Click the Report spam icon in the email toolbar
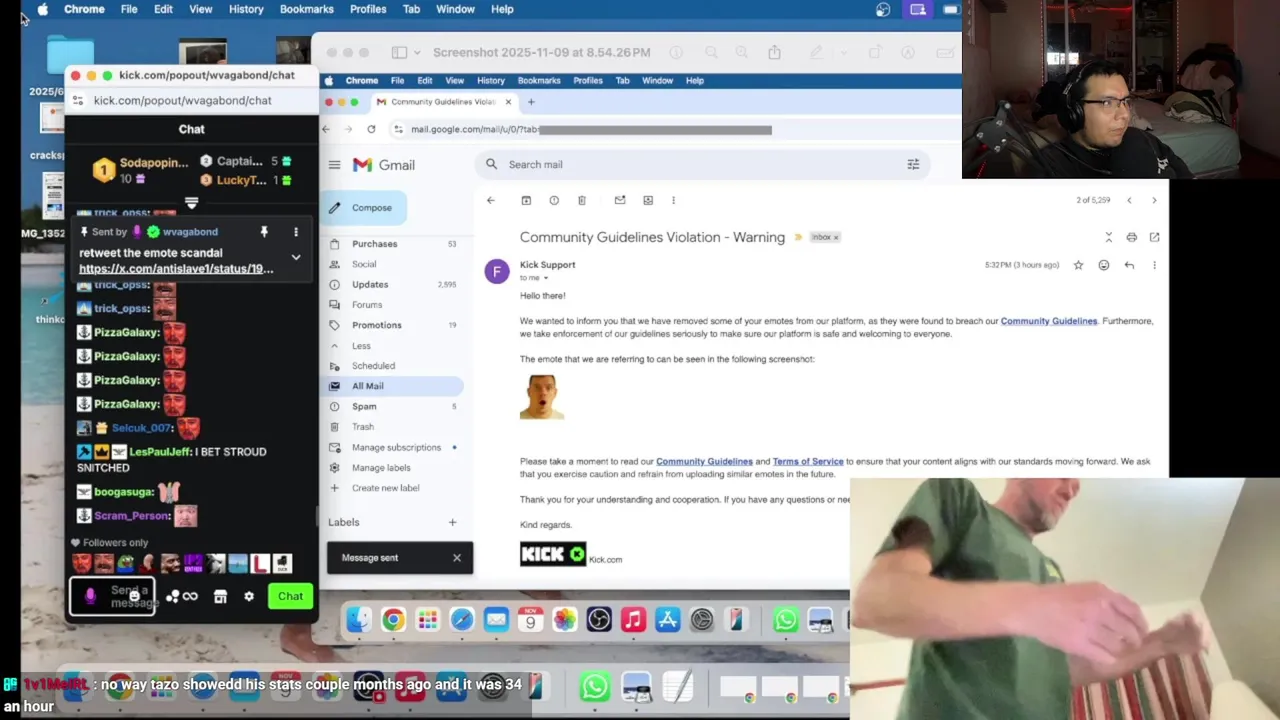 coord(554,200)
